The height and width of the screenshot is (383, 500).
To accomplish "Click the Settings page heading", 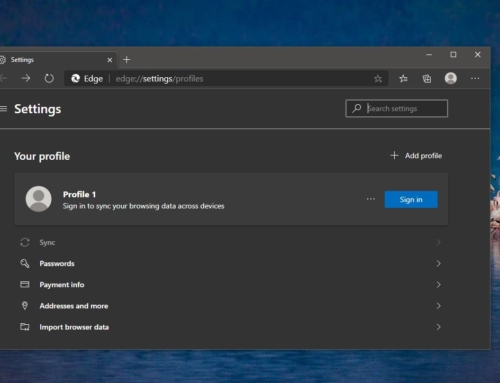I will (38, 109).
